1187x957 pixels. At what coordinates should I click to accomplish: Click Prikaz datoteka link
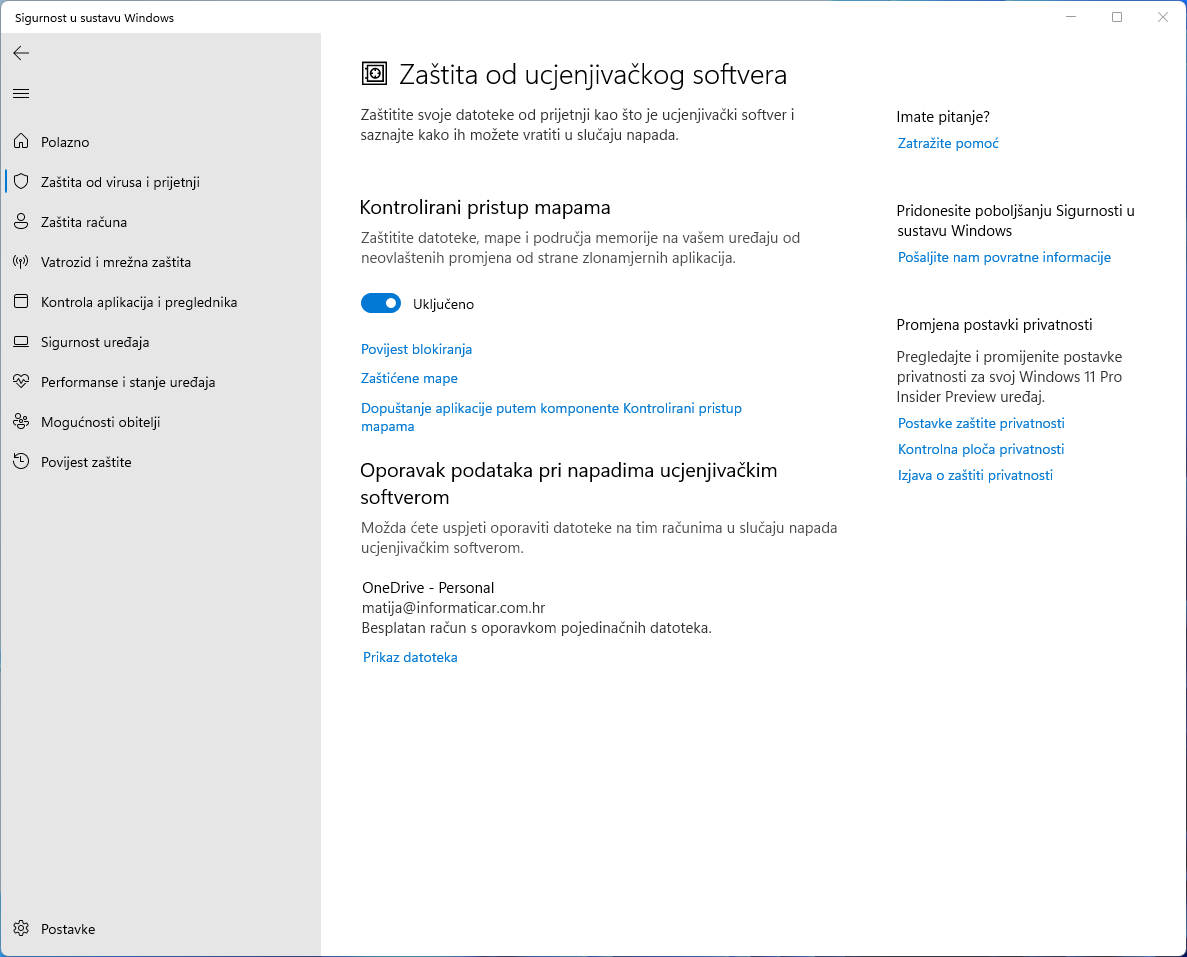point(410,657)
